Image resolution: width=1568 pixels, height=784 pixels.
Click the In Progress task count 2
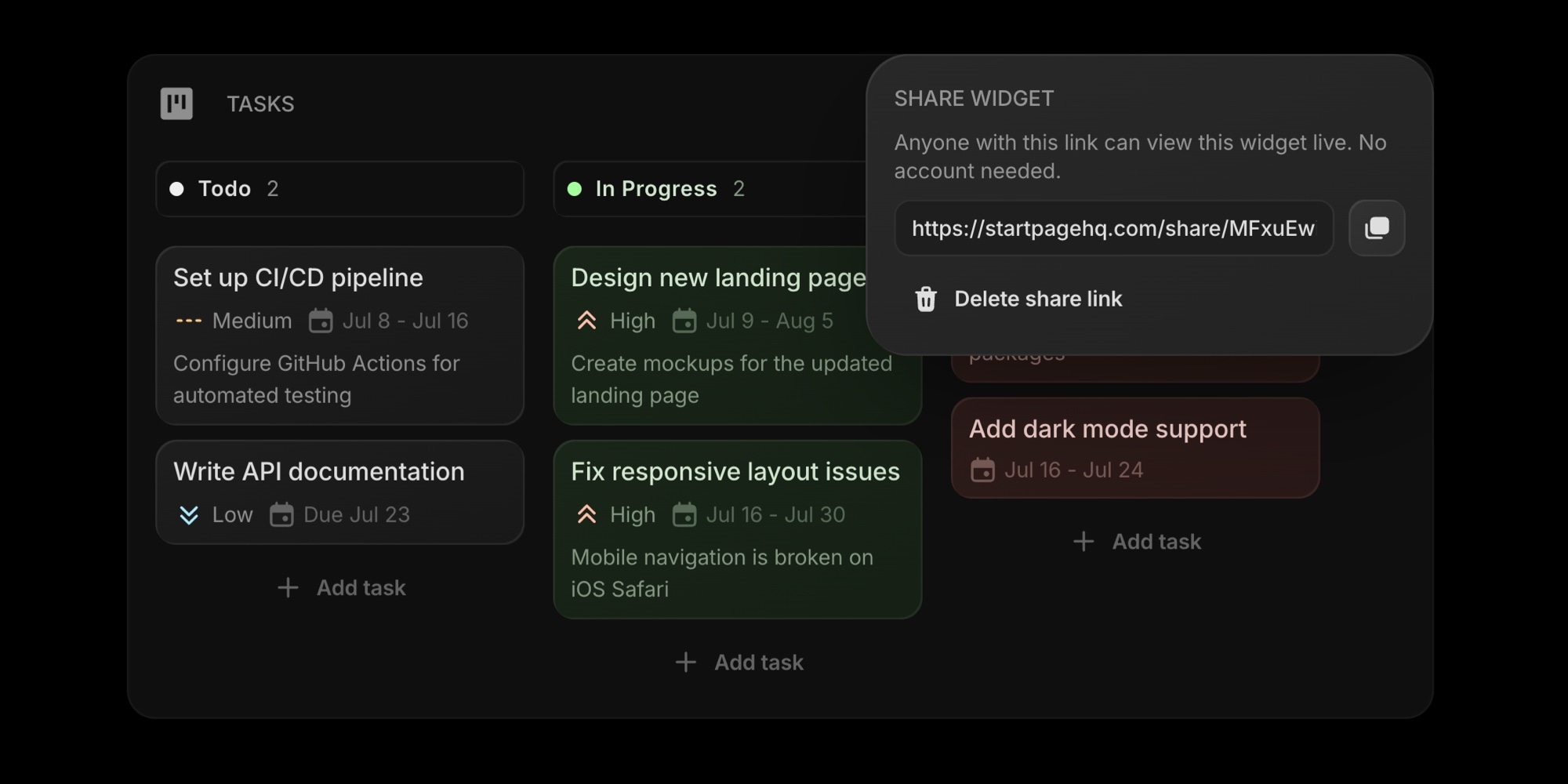click(739, 189)
